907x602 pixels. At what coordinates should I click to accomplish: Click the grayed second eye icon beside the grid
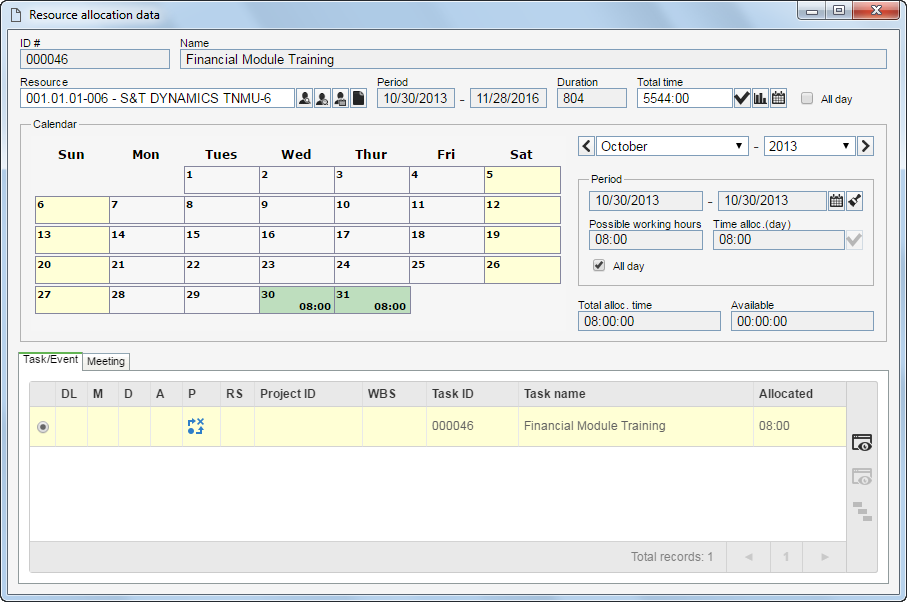[x=862, y=477]
